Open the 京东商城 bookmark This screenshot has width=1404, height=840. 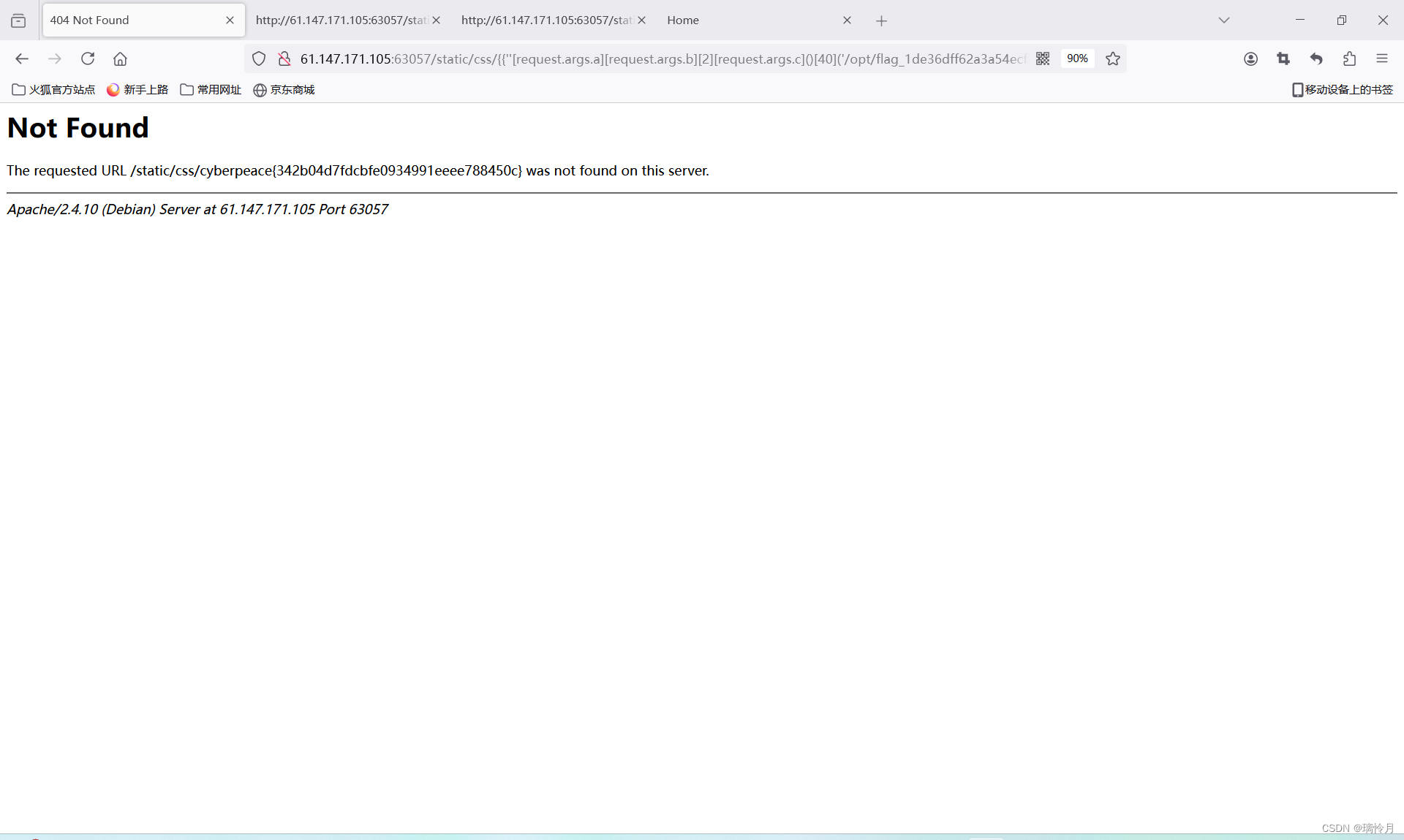pos(284,89)
